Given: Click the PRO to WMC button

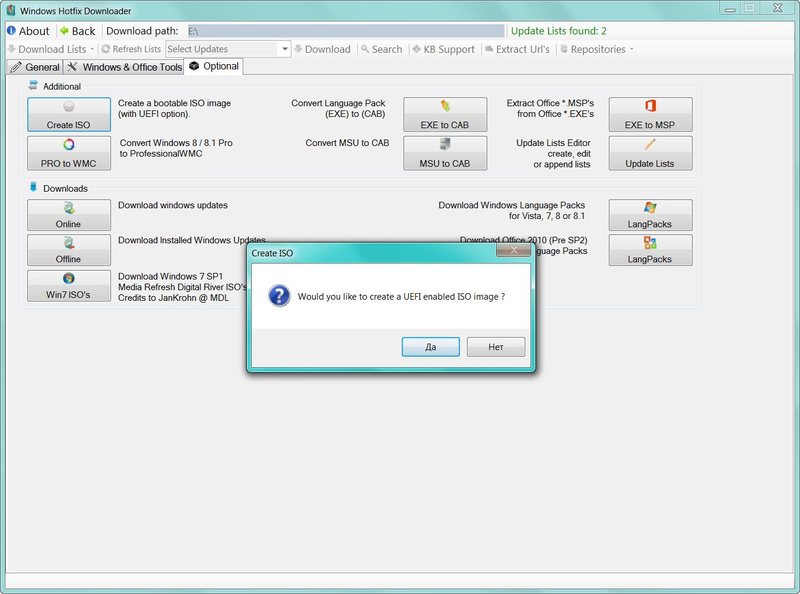Looking at the screenshot, I should 69,153.
